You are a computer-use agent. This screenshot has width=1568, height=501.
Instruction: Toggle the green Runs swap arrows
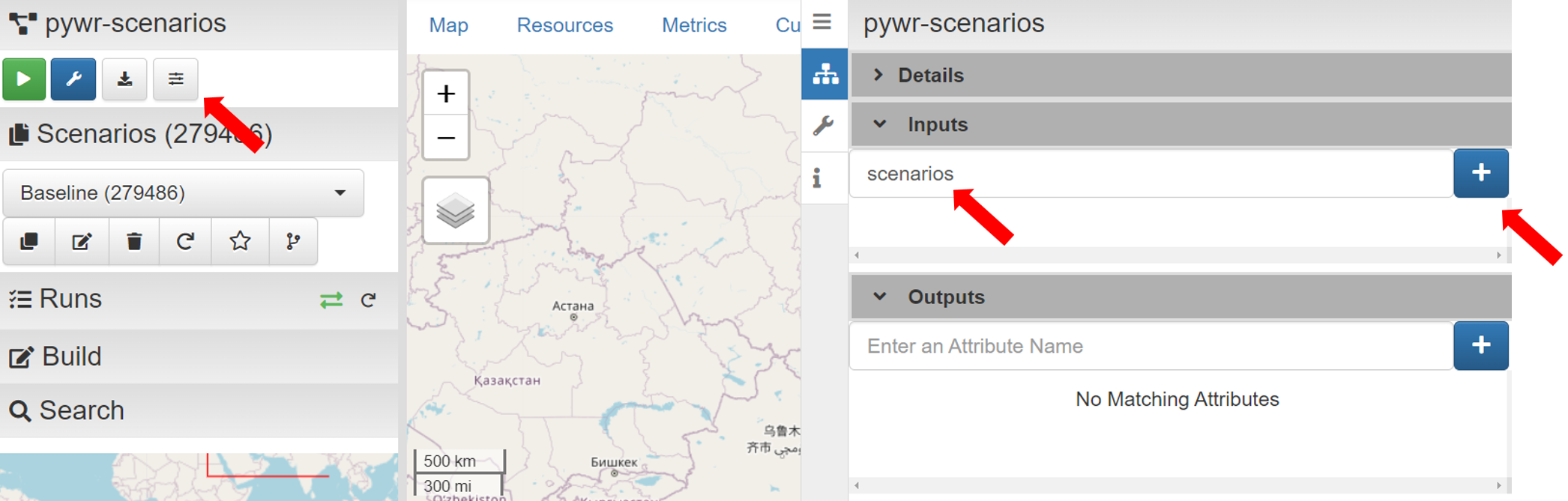tap(331, 300)
